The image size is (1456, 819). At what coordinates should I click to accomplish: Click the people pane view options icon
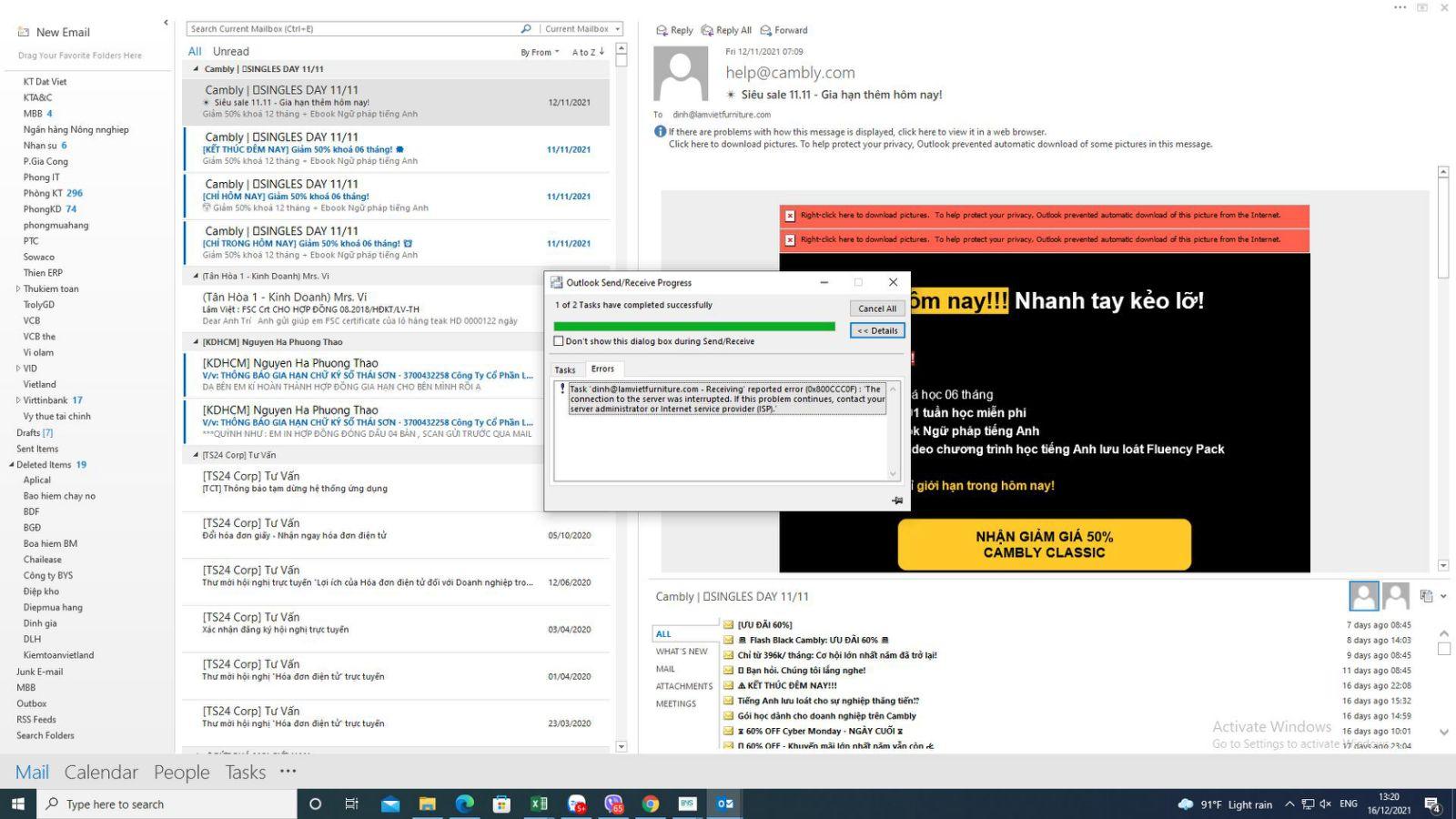[x=1427, y=596]
